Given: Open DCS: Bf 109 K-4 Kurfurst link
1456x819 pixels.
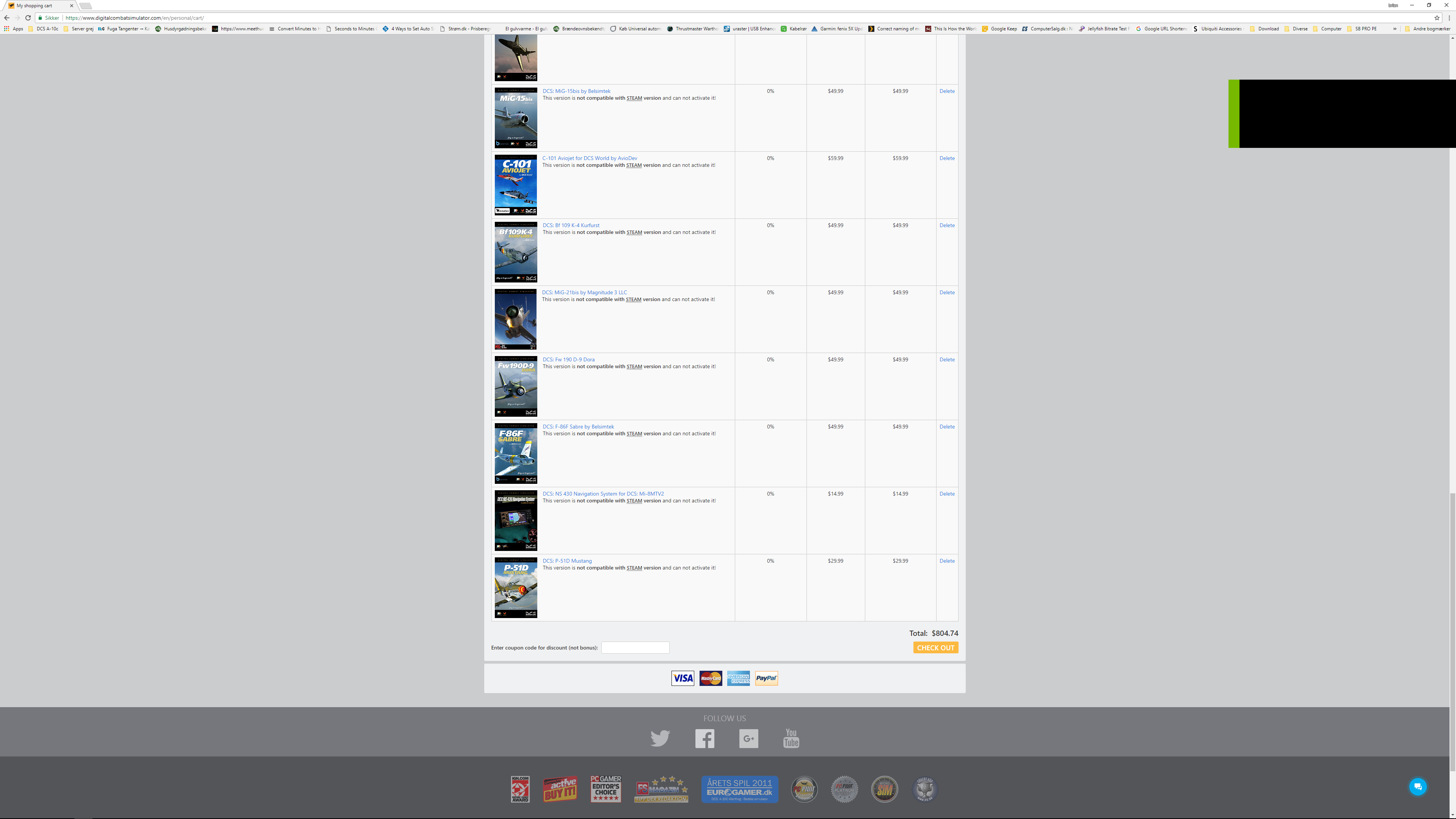Looking at the screenshot, I should 570,226.
